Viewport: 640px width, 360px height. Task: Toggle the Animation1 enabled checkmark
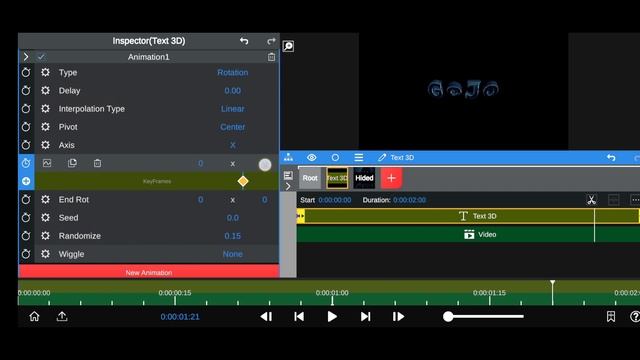click(41, 57)
